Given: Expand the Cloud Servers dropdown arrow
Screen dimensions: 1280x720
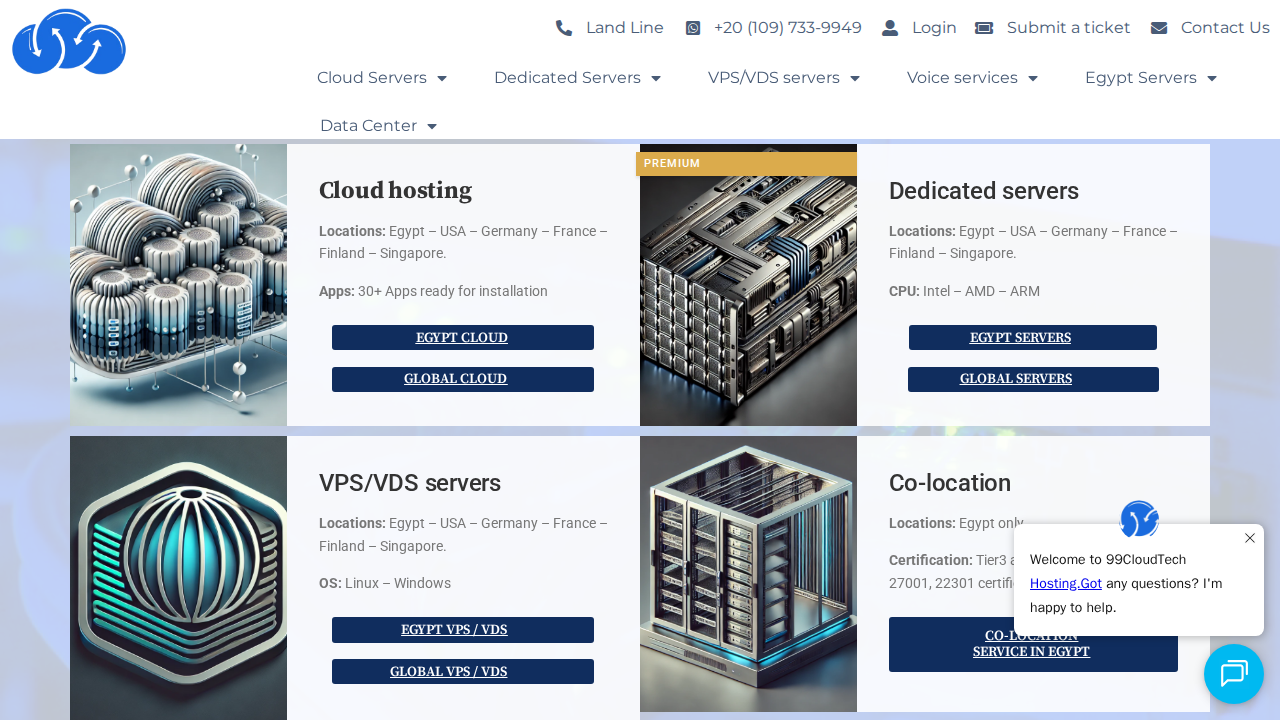Looking at the screenshot, I should click(x=442, y=78).
